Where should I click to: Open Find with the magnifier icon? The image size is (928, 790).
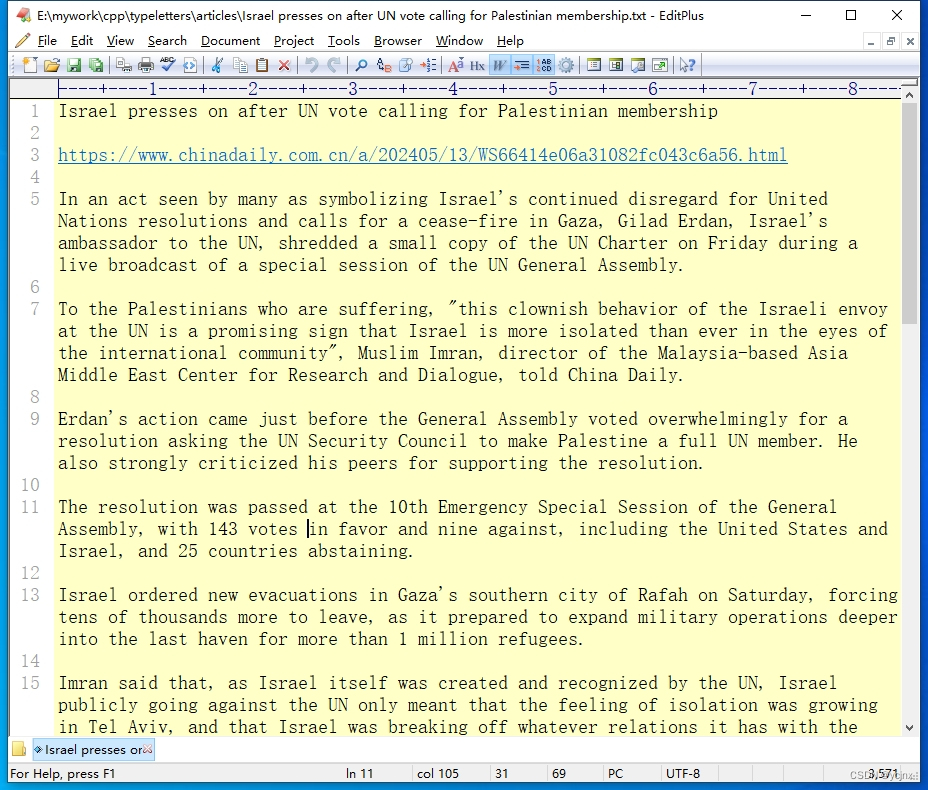tap(361, 65)
